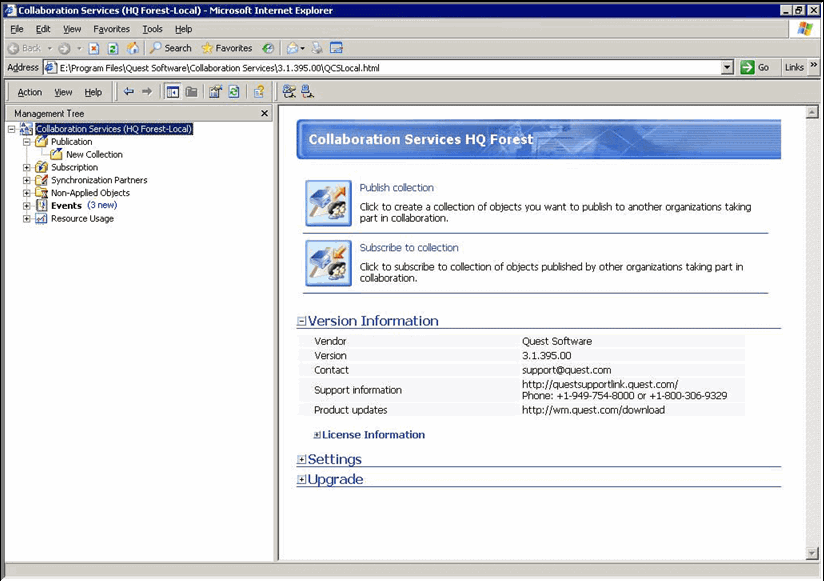Click the Subscribe to collection link
The width and height of the screenshot is (824, 581).
(x=408, y=248)
